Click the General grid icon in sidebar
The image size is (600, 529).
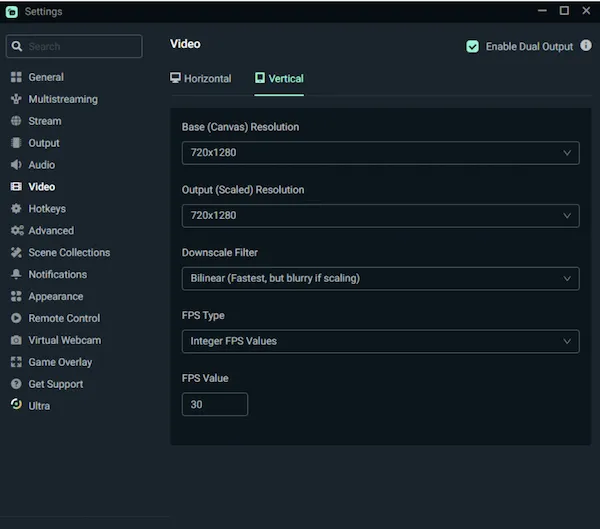(x=16, y=77)
